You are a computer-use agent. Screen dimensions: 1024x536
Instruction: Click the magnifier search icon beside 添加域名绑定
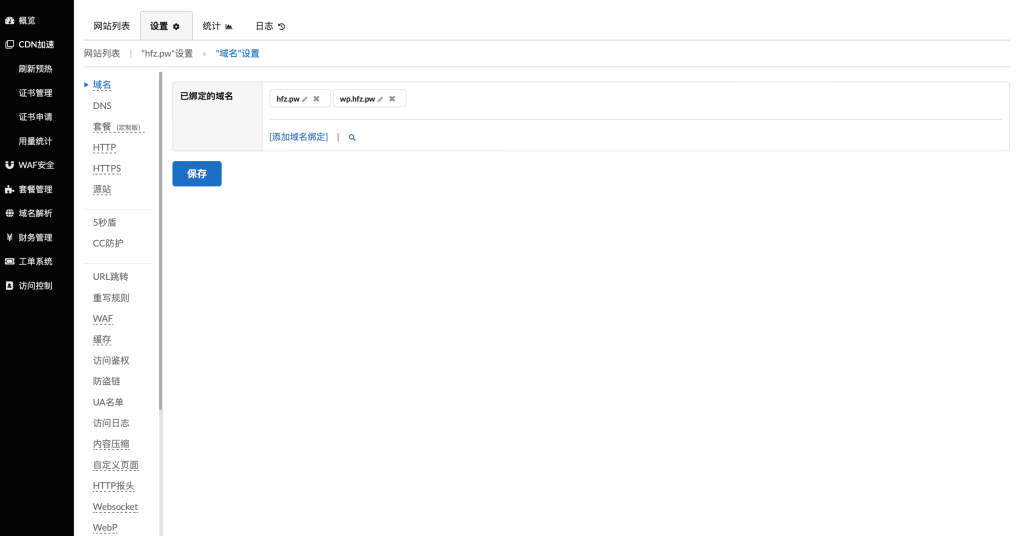pyautogui.click(x=352, y=137)
